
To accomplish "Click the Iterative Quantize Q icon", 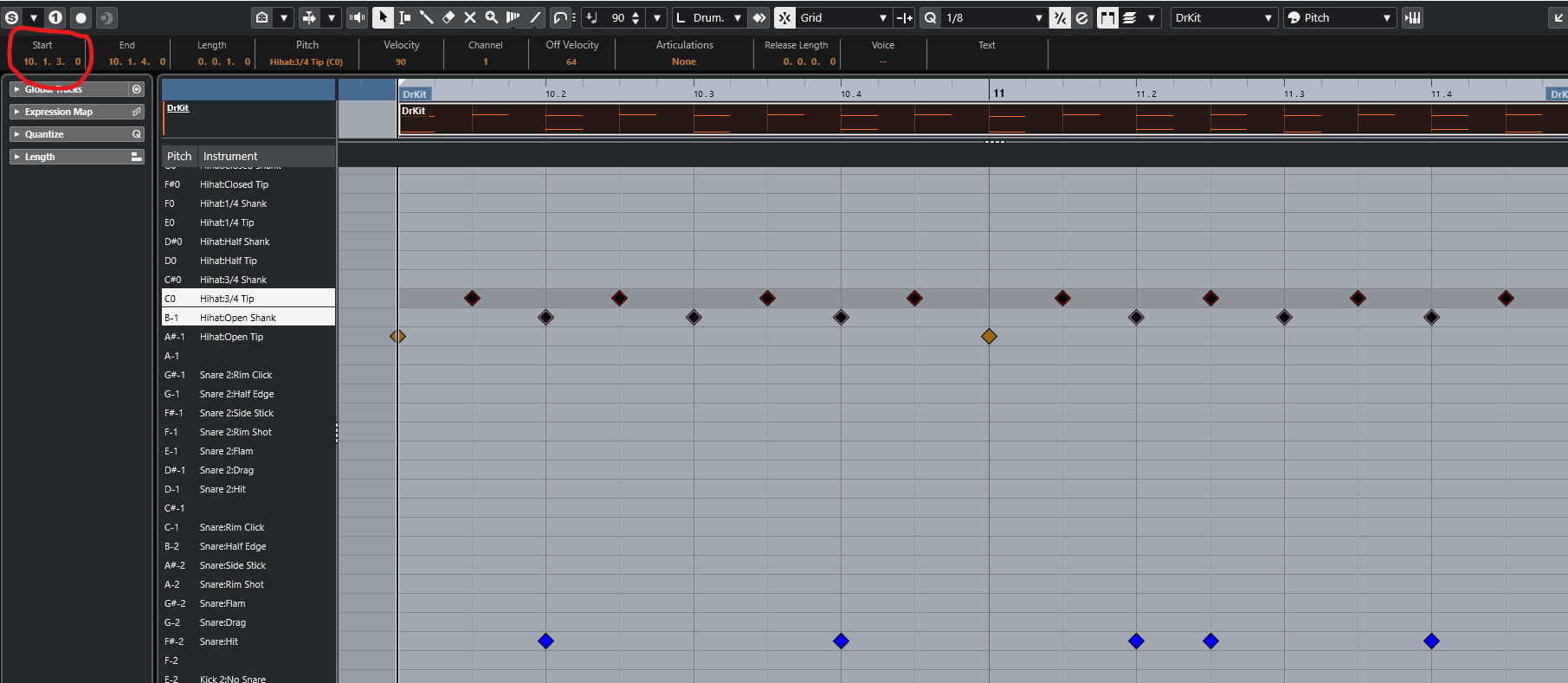I will tap(931, 17).
